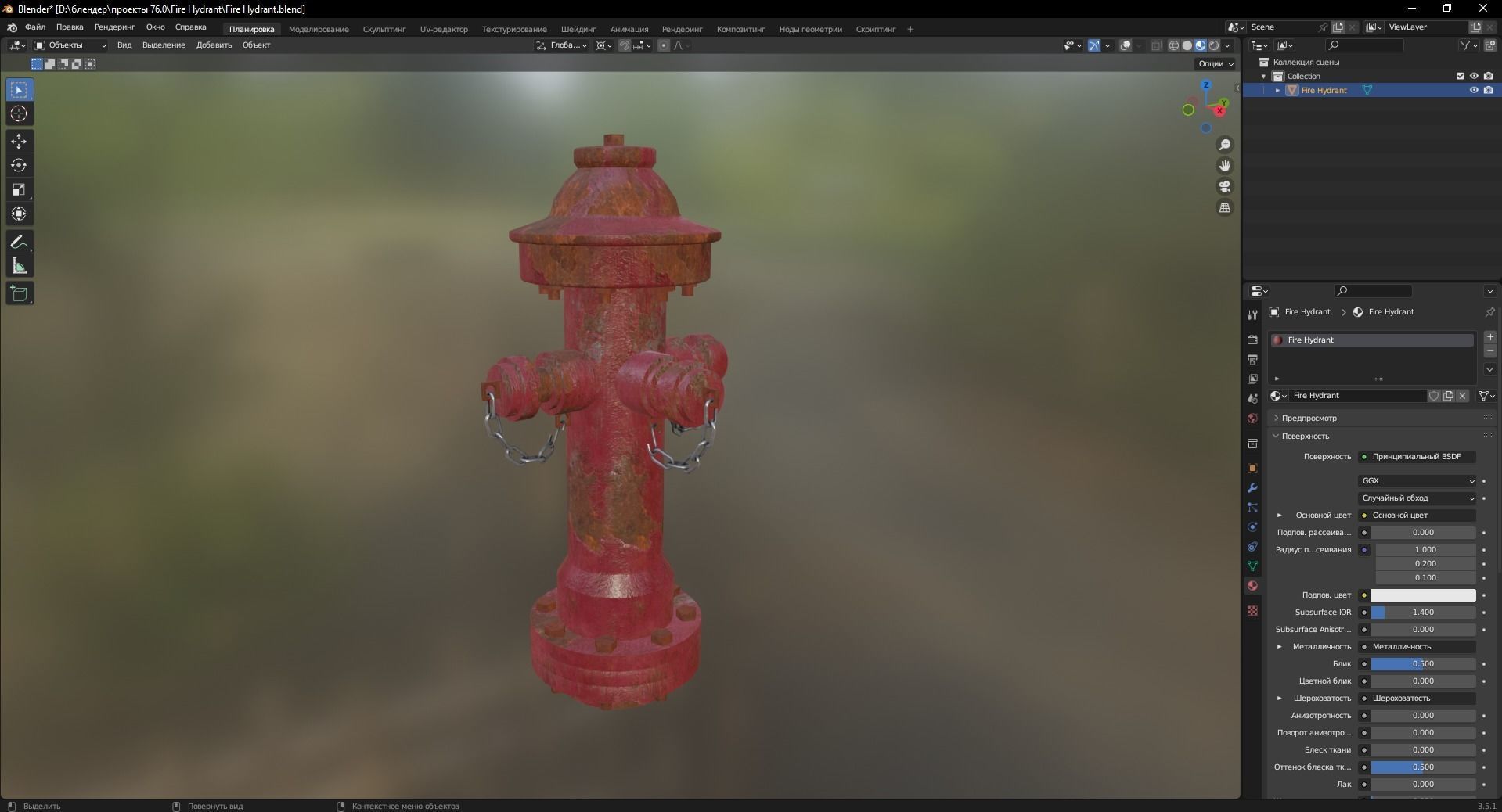Image resolution: width=1502 pixels, height=812 pixels.
Task: Activate the Move tool
Action: point(19,142)
